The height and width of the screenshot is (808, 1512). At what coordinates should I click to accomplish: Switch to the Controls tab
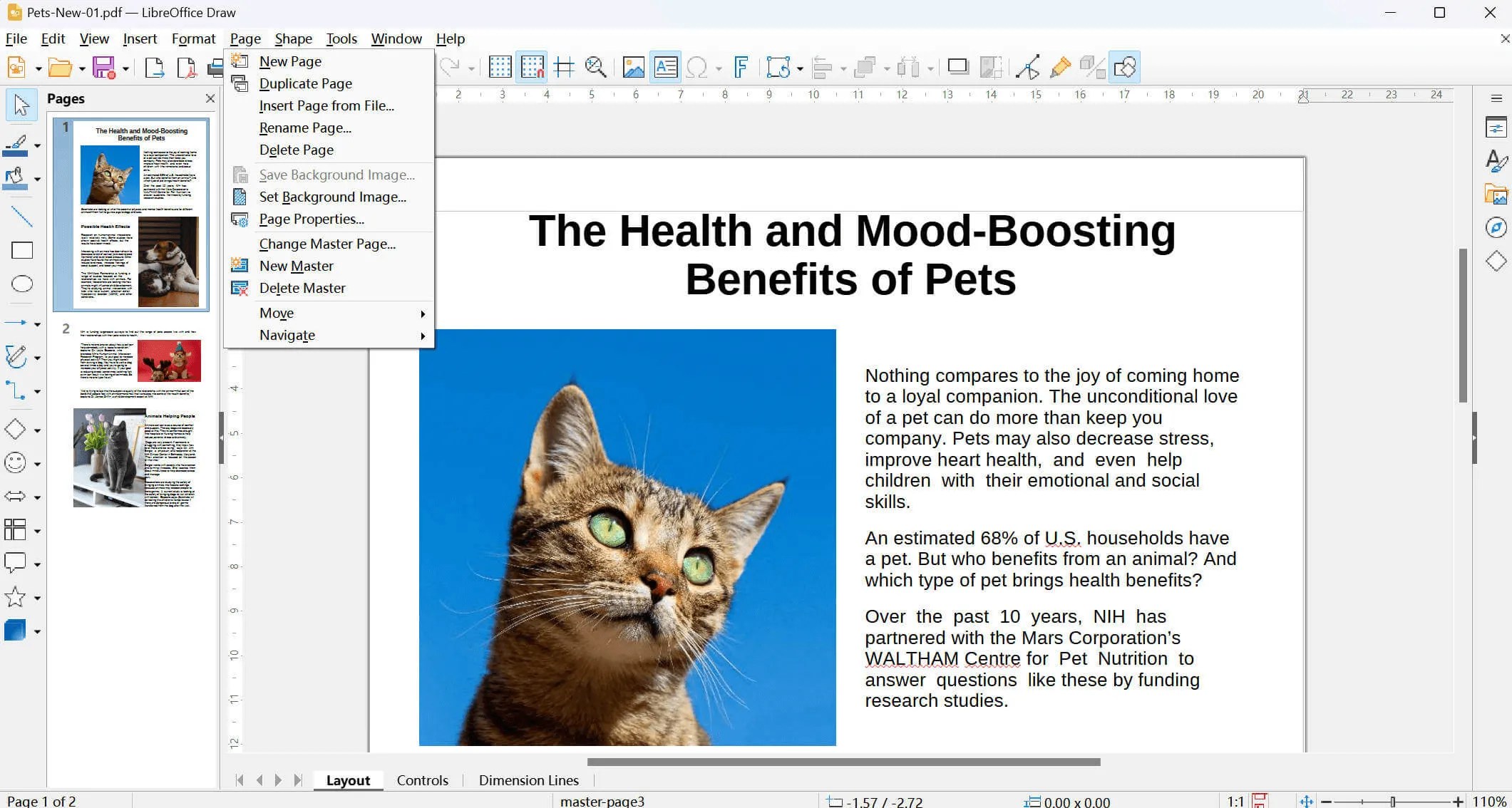click(422, 780)
